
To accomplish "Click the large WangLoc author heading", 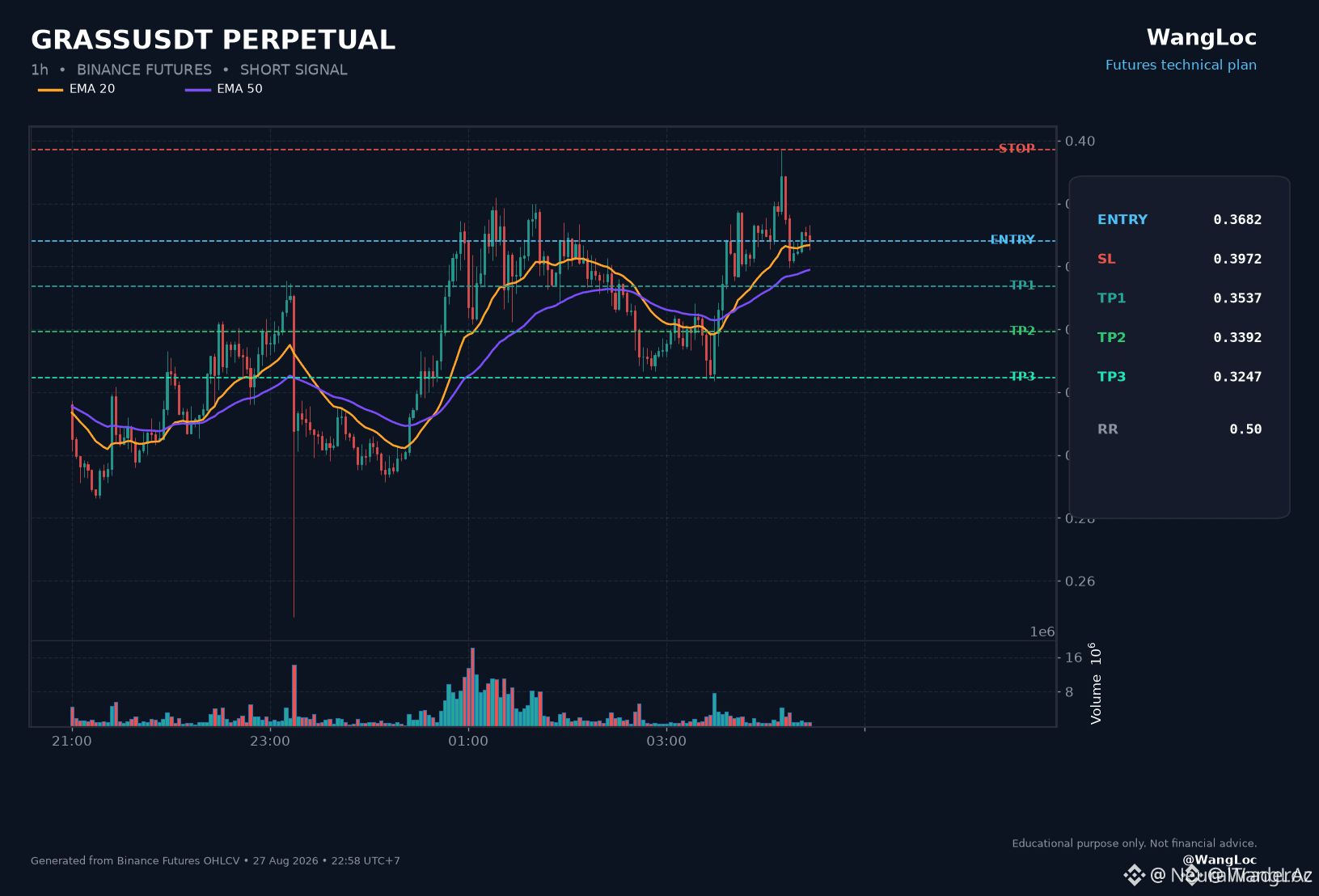I will (1201, 38).
